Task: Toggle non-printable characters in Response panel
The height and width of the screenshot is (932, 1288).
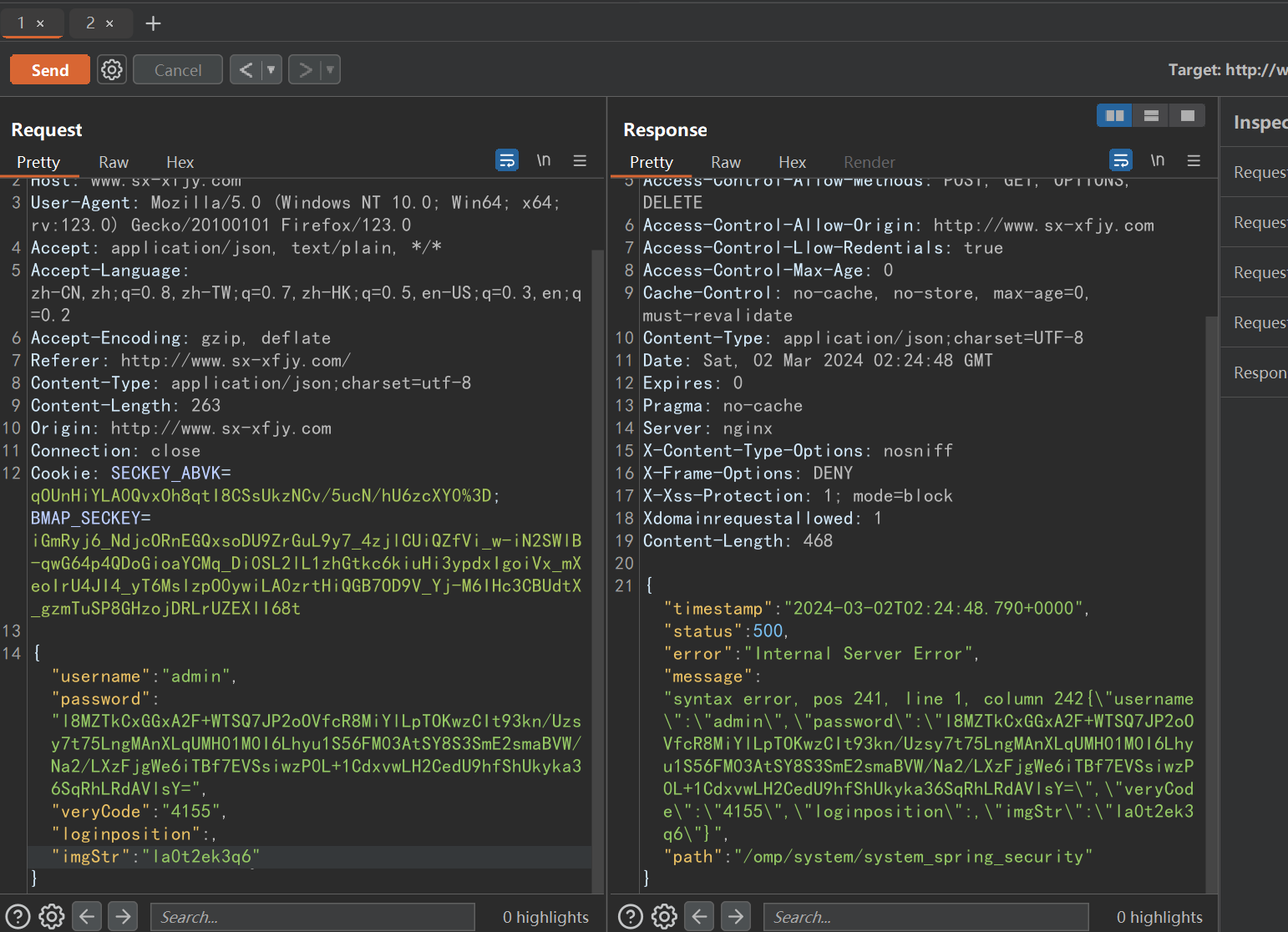Action: [x=1158, y=160]
